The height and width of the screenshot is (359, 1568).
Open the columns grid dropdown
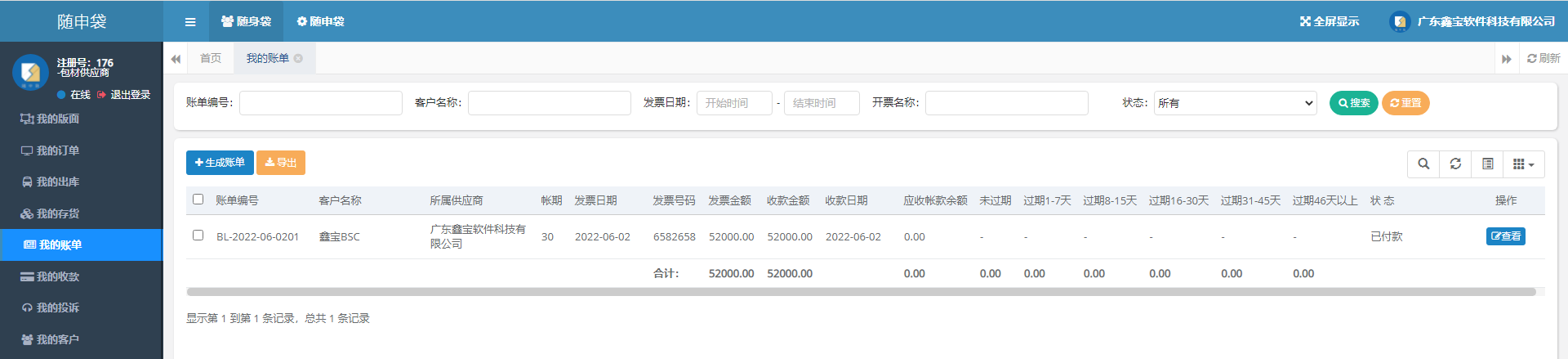click(1524, 164)
